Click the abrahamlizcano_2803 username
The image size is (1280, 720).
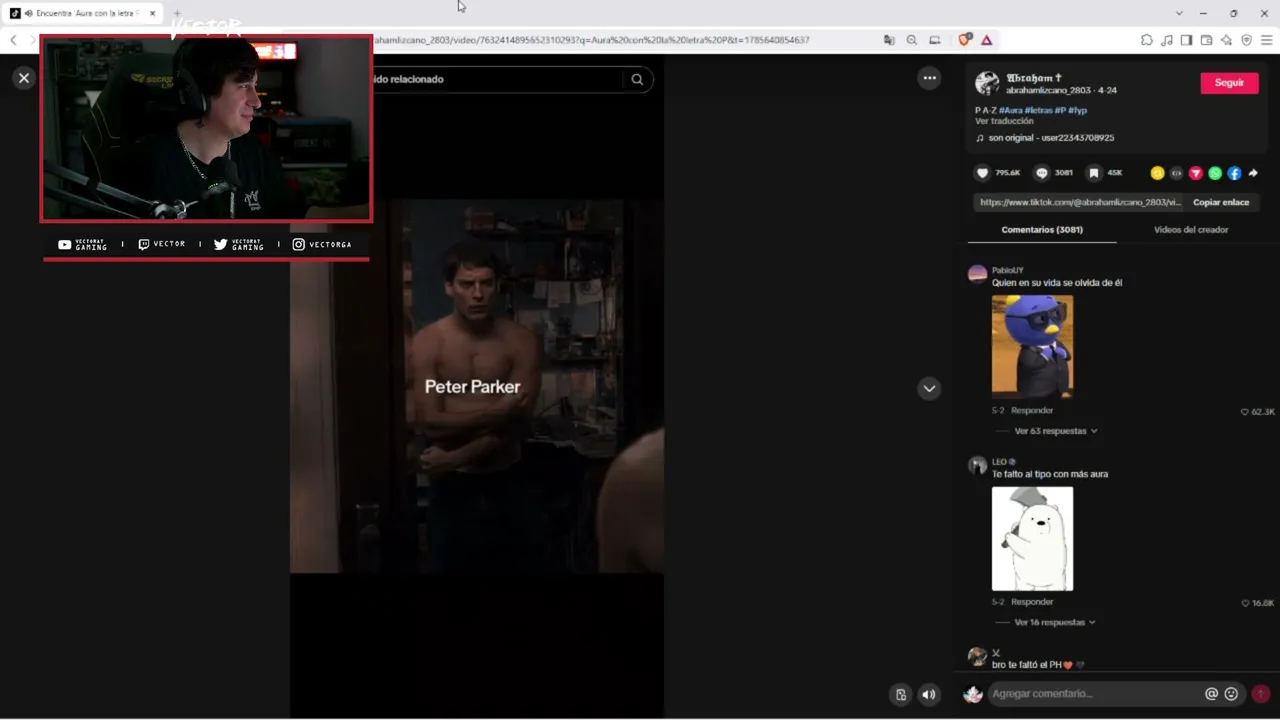click(1047, 90)
